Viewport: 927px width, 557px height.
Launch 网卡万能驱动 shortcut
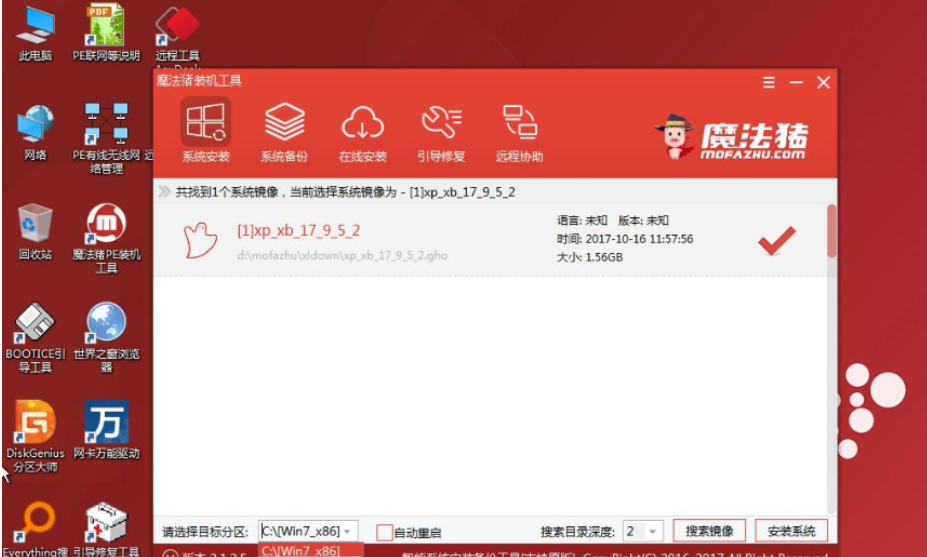point(106,430)
